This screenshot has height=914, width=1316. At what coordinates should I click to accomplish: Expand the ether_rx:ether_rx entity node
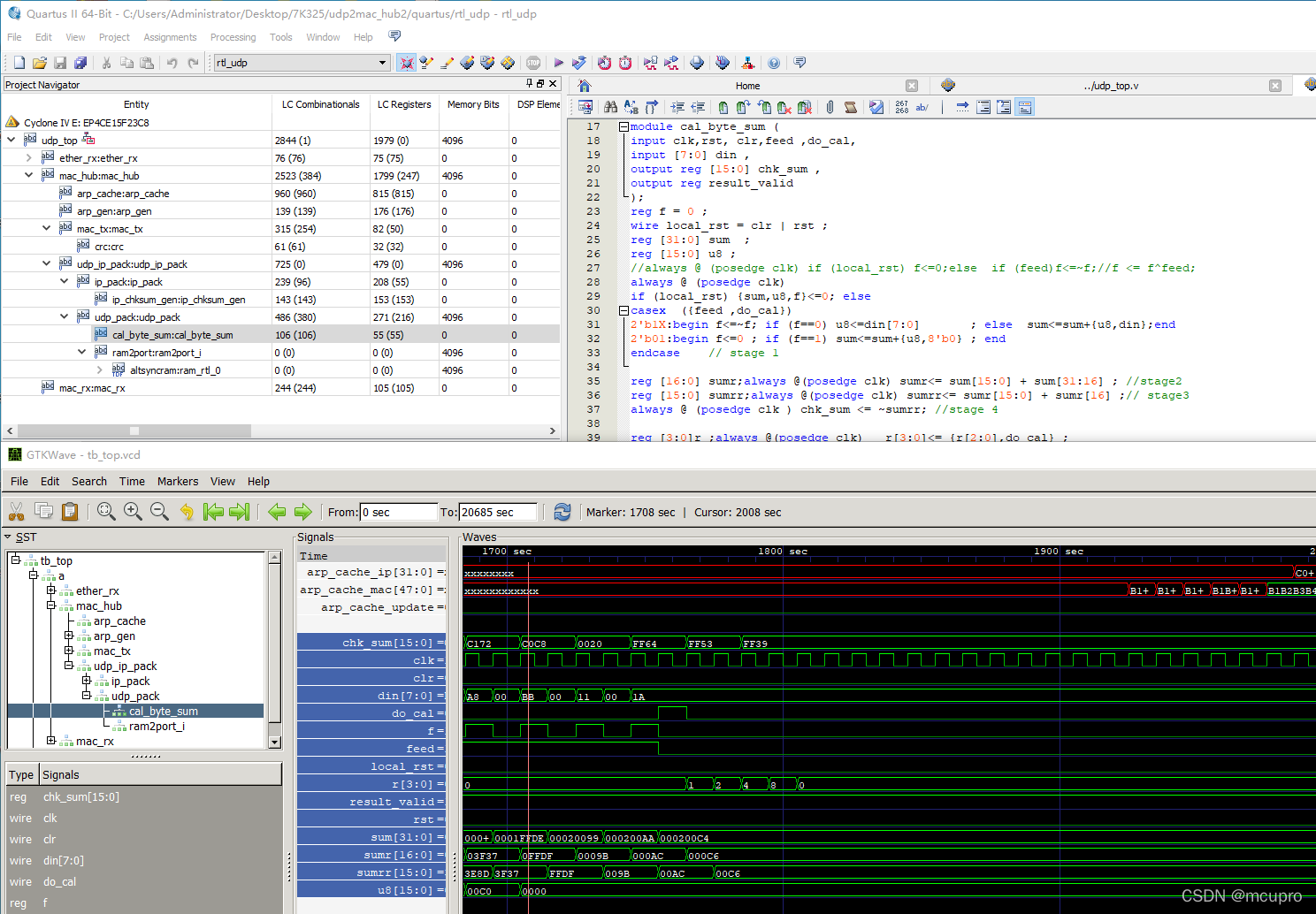tap(28, 158)
